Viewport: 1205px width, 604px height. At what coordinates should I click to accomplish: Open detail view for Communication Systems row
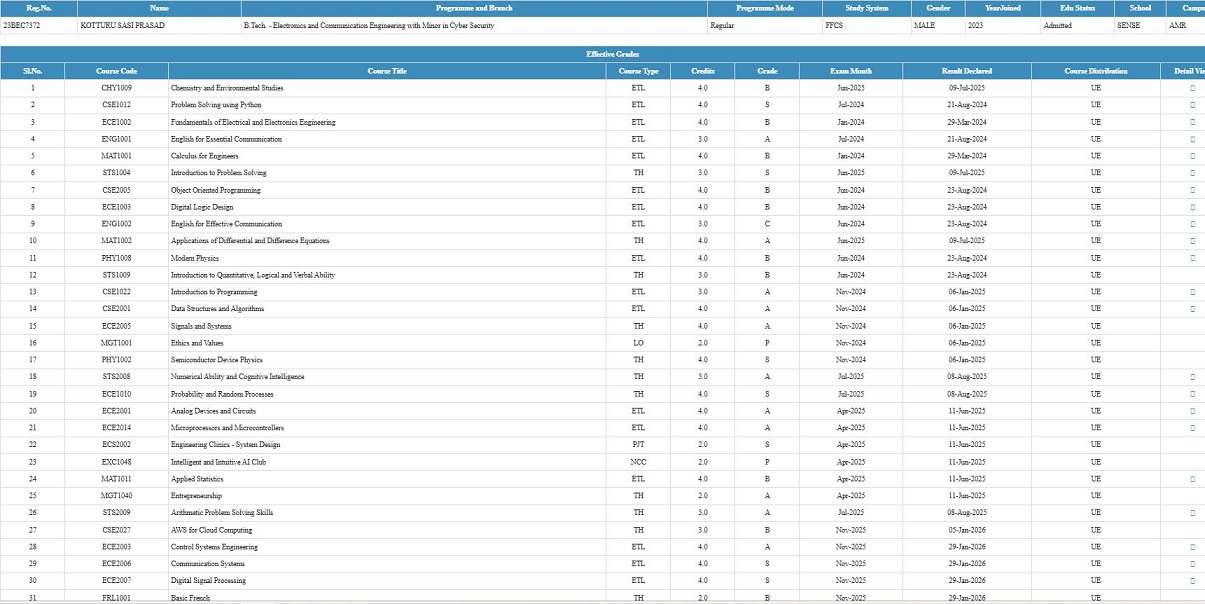point(1192,564)
